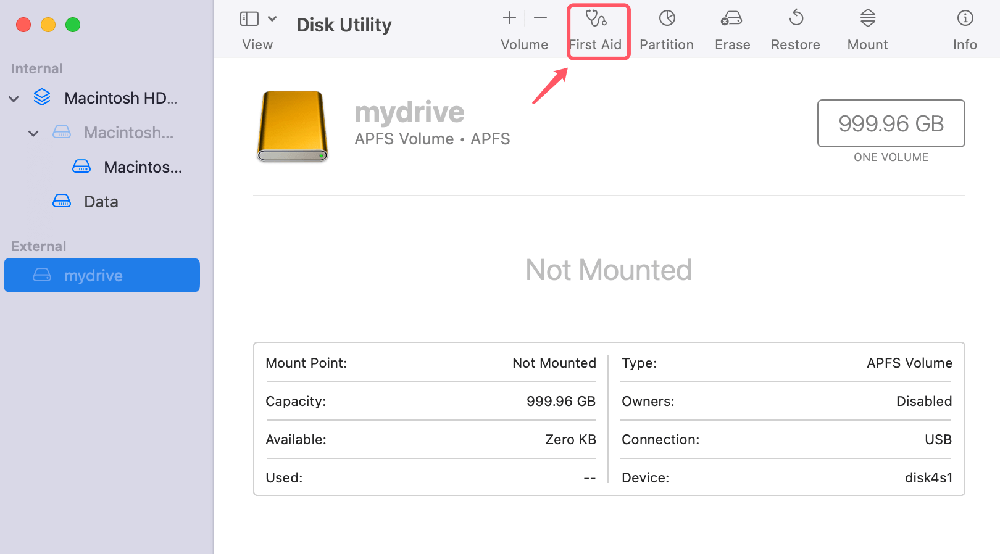
Task: Click the 999.96 GB capacity box
Action: (x=891, y=124)
